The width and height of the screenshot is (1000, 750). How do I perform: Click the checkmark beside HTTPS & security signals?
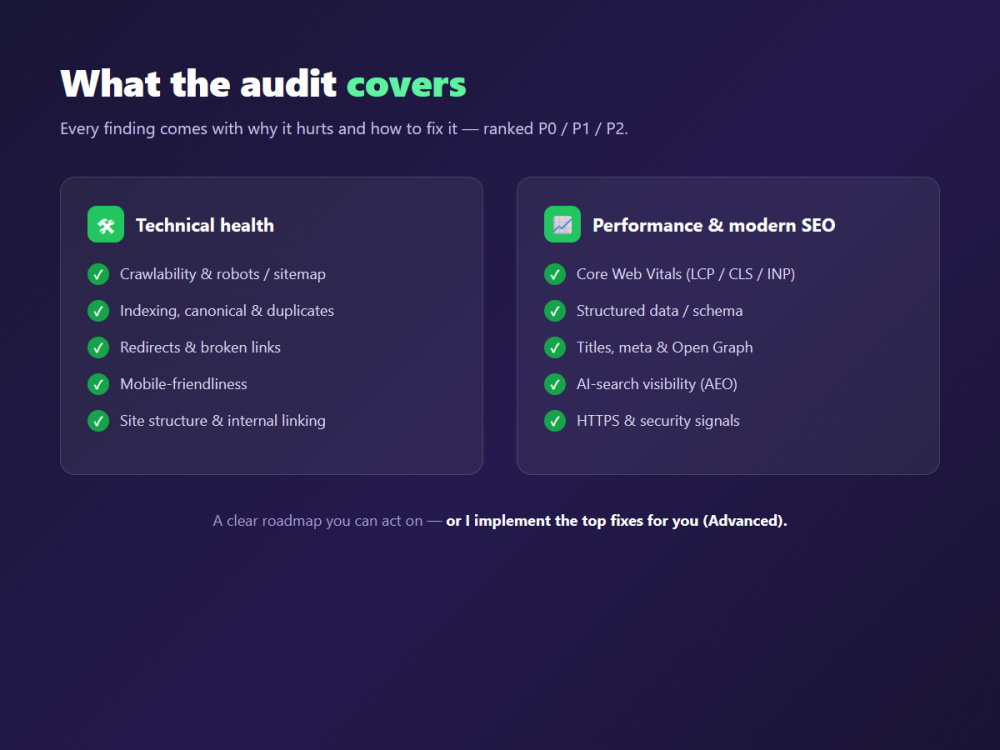pos(555,421)
